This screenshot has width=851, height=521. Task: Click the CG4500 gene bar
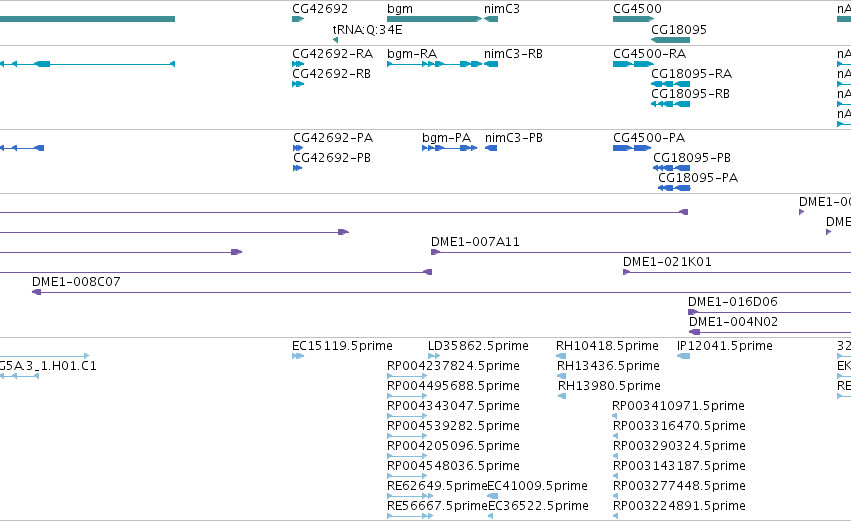tap(633, 19)
